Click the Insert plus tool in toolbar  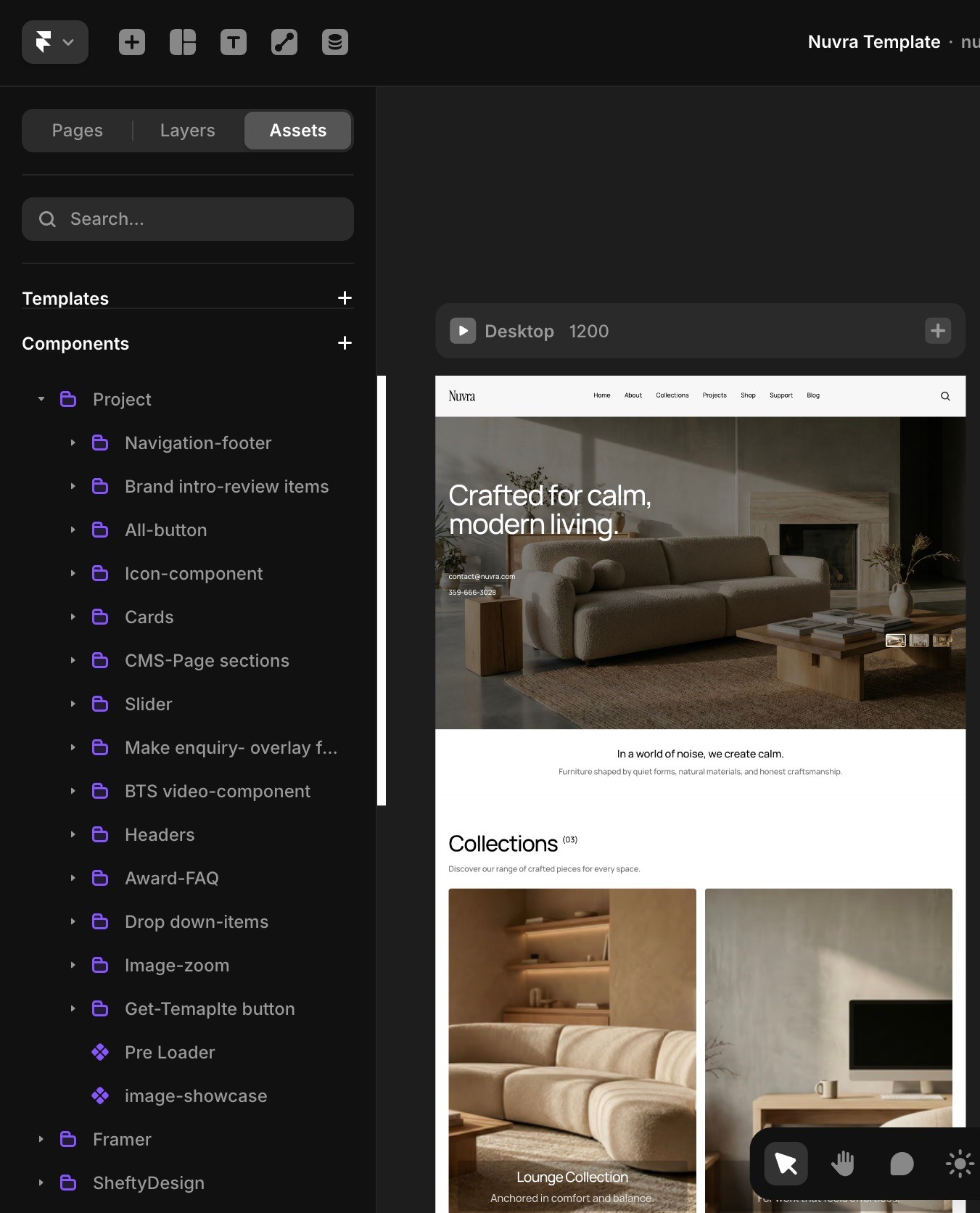click(x=132, y=42)
